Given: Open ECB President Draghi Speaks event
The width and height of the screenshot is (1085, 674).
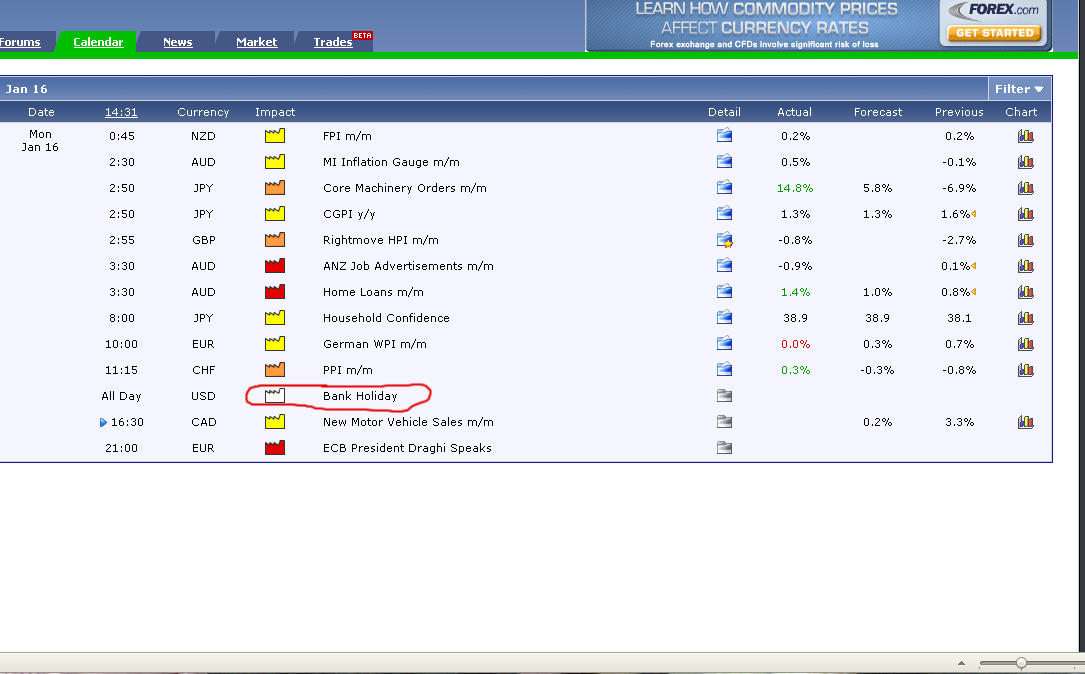Looking at the screenshot, I should (x=407, y=448).
